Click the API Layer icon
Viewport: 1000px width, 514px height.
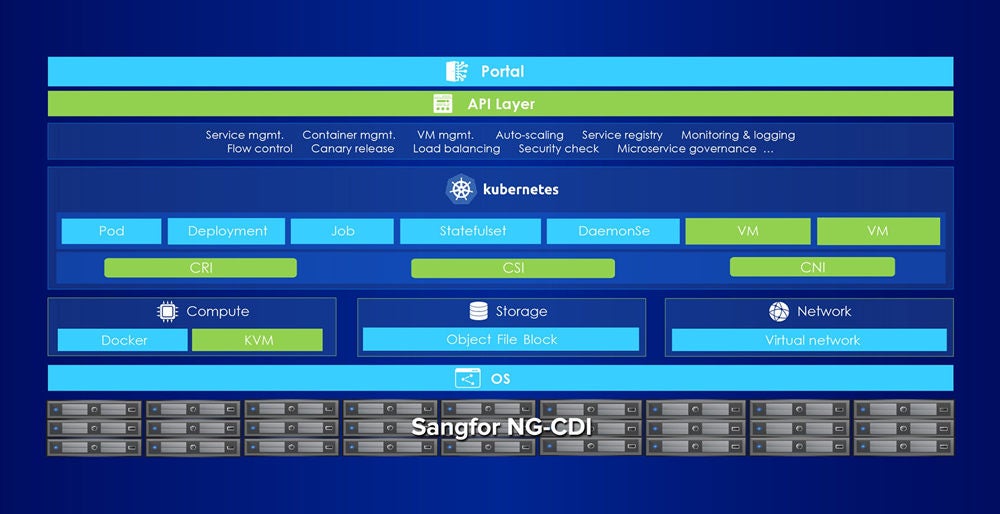pyautogui.click(x=443, y=103)
